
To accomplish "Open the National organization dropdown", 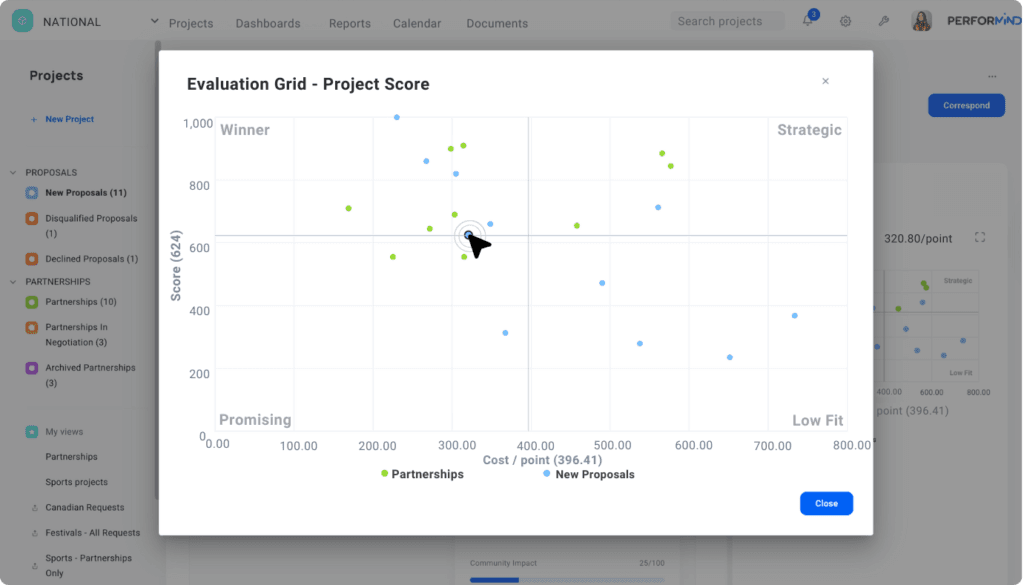I will tap(154, 21).
